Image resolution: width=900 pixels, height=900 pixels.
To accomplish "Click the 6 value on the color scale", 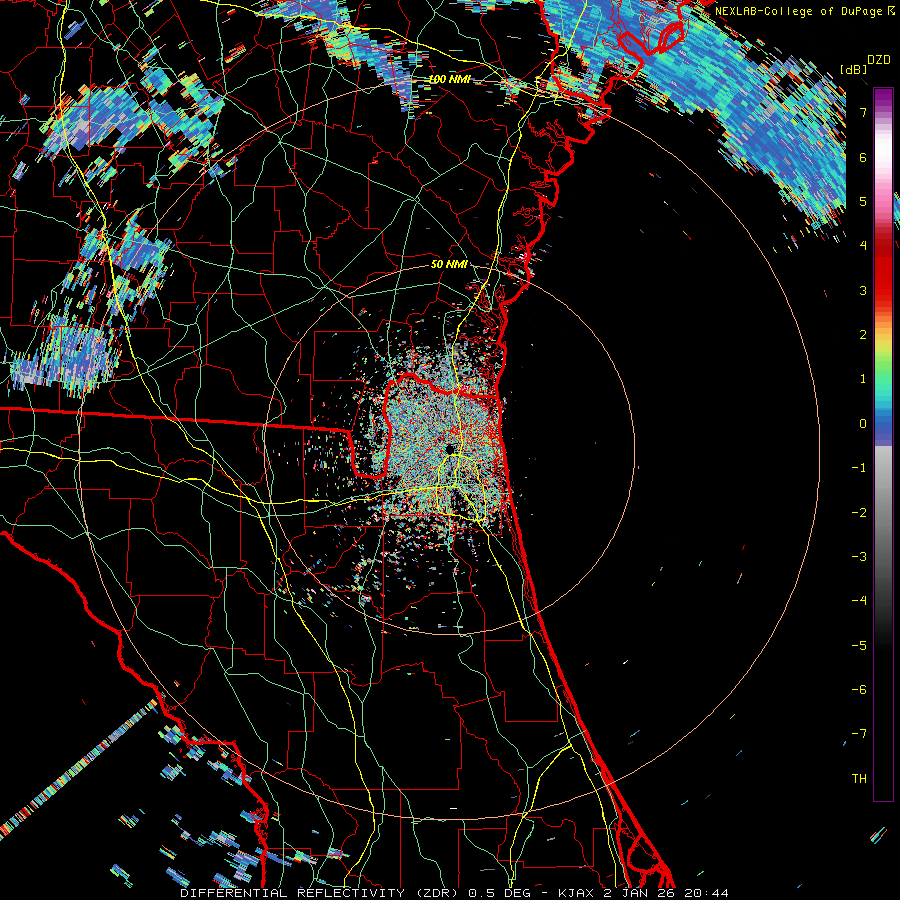I will [863, 157].
